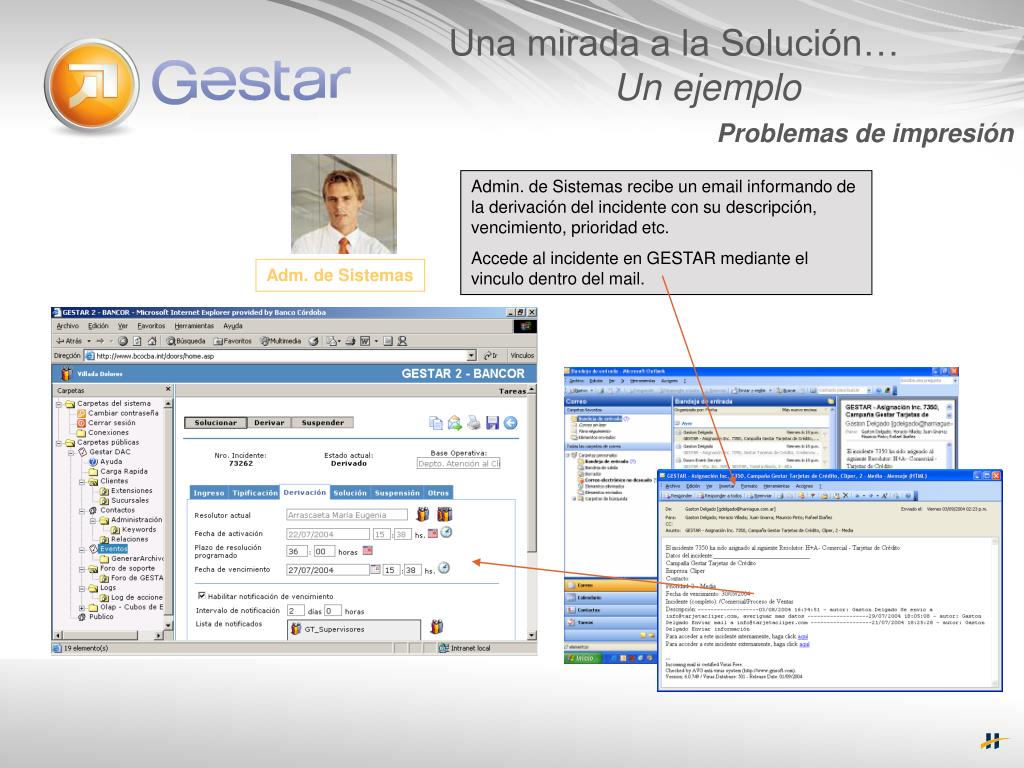Click first person-picker icon beside Resolutor actual

pyautogui.click(x=423, y=514)
